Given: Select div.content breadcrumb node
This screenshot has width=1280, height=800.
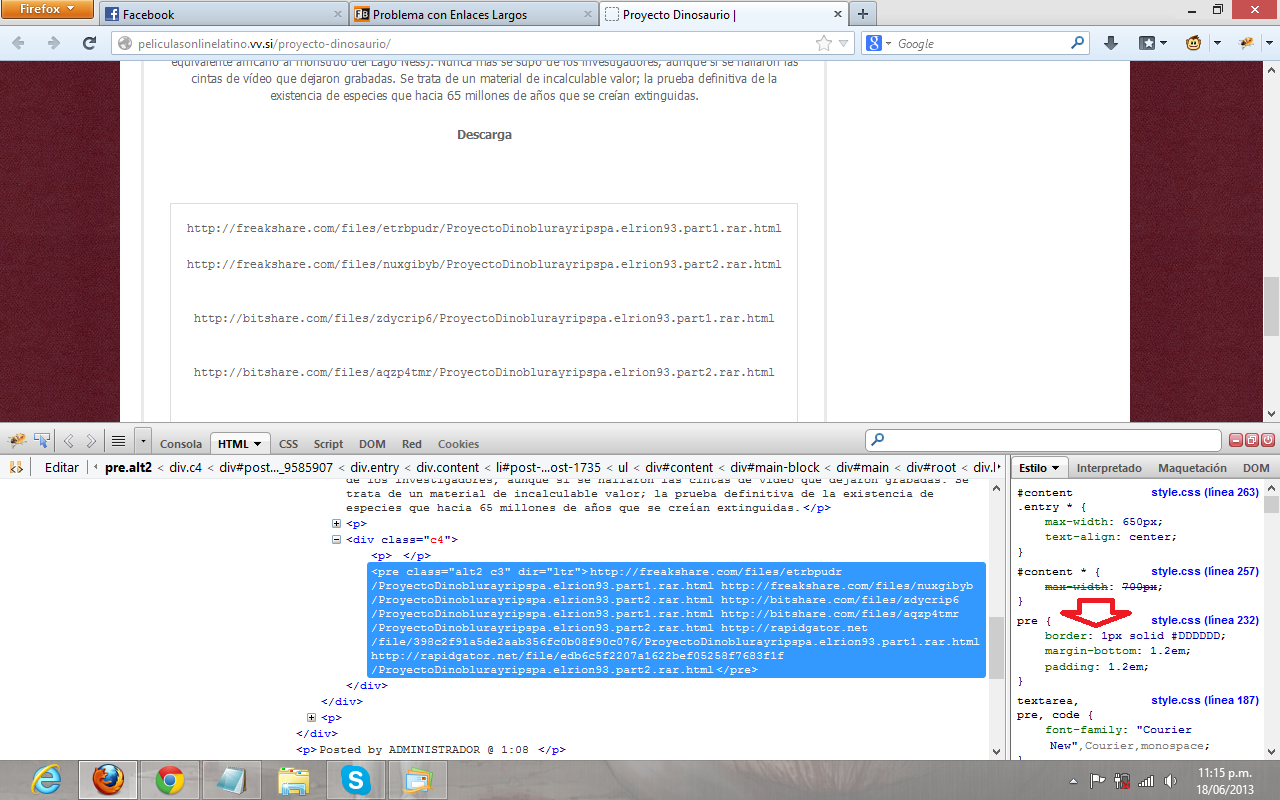Looking at the screenshot, I should 447,467.
